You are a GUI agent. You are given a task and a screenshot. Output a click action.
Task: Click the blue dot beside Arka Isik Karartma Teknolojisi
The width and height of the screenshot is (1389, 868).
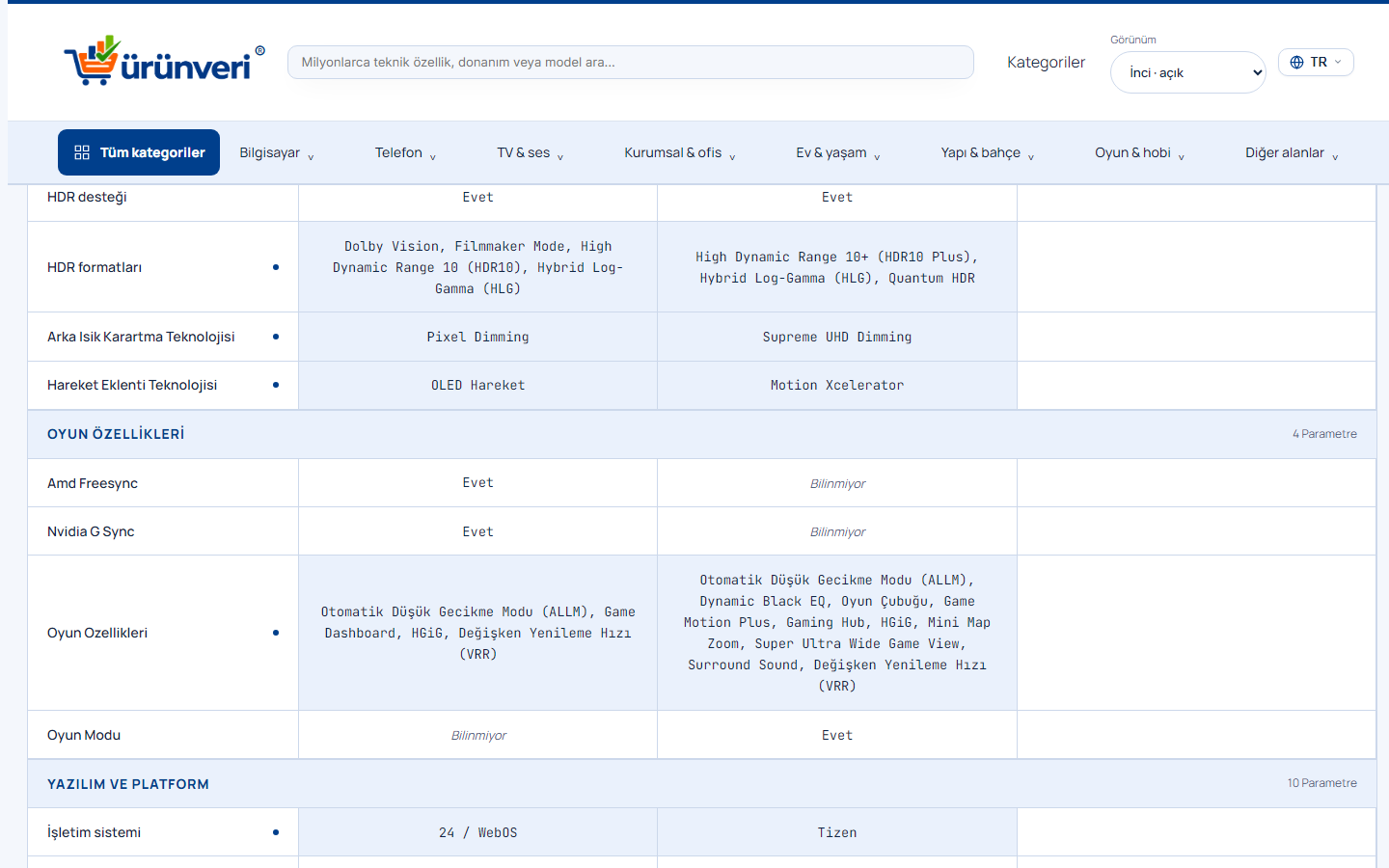276,337
